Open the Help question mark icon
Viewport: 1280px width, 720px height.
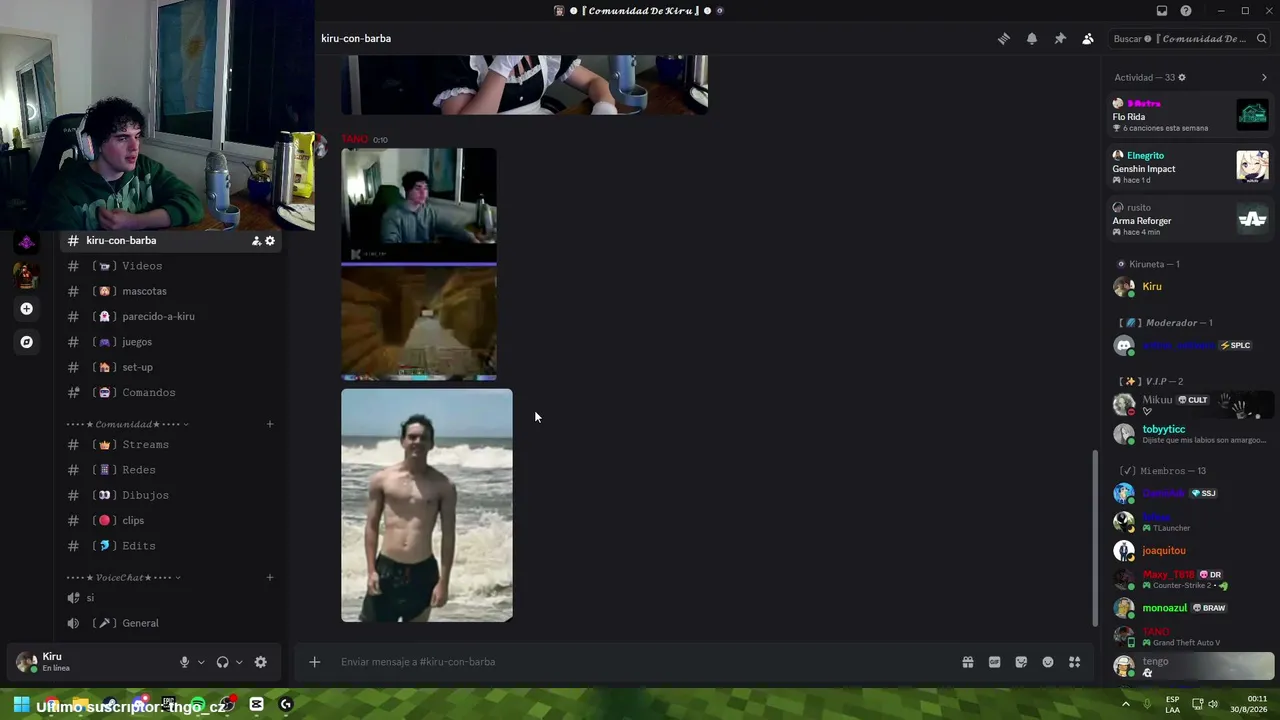1186,11
